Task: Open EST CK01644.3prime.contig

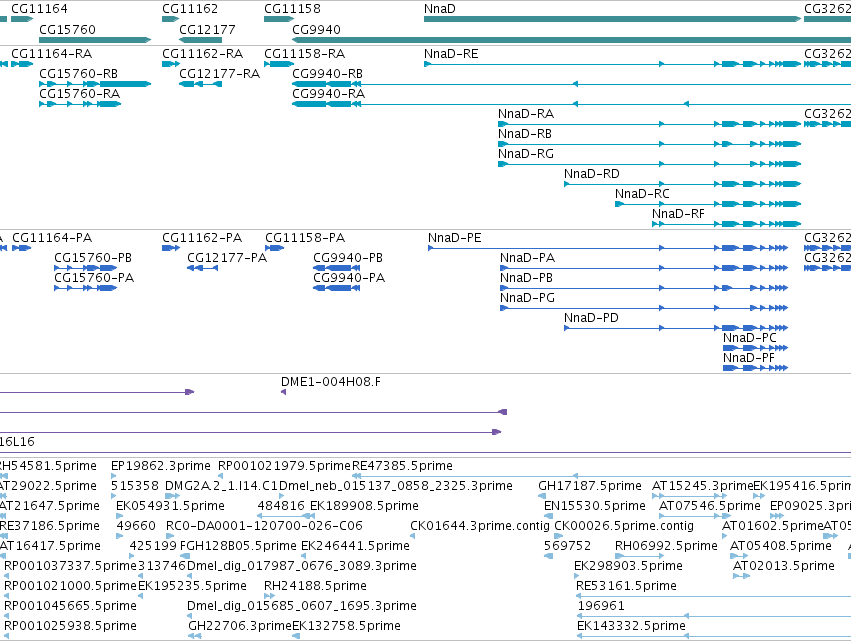Action: point(480,526)
